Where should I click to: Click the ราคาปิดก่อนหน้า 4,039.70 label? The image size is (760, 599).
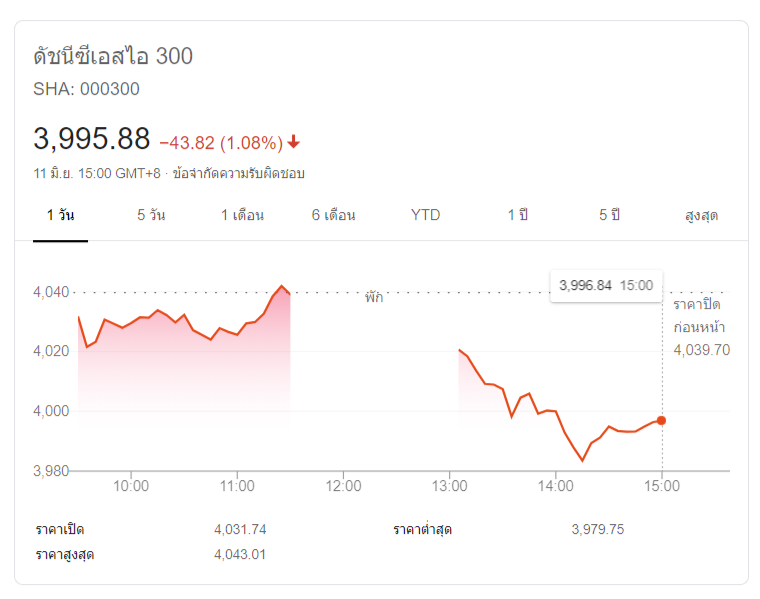pyautogui.click(x=700, y=326)
